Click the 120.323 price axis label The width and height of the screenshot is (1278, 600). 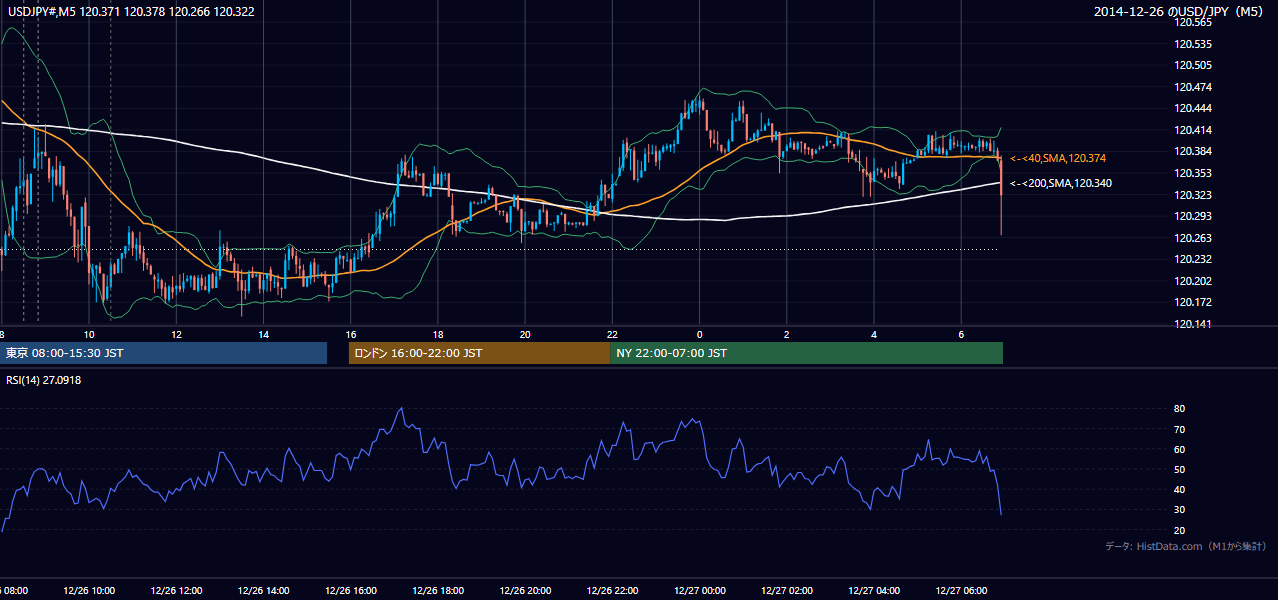coord(1191,195)
